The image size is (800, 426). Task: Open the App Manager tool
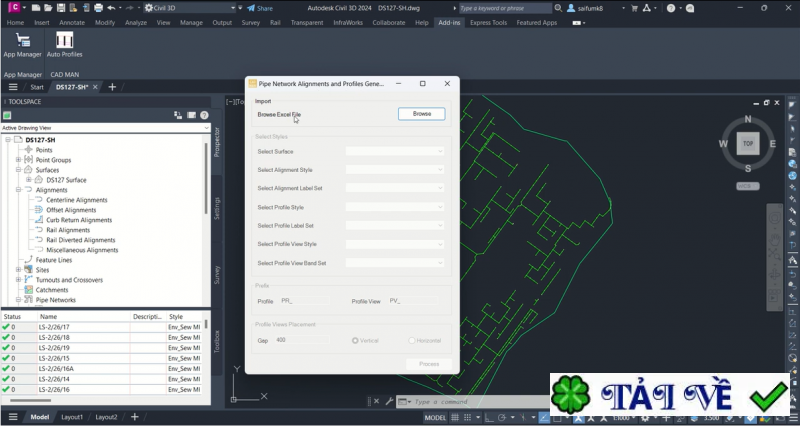click(x=22, y=41)
